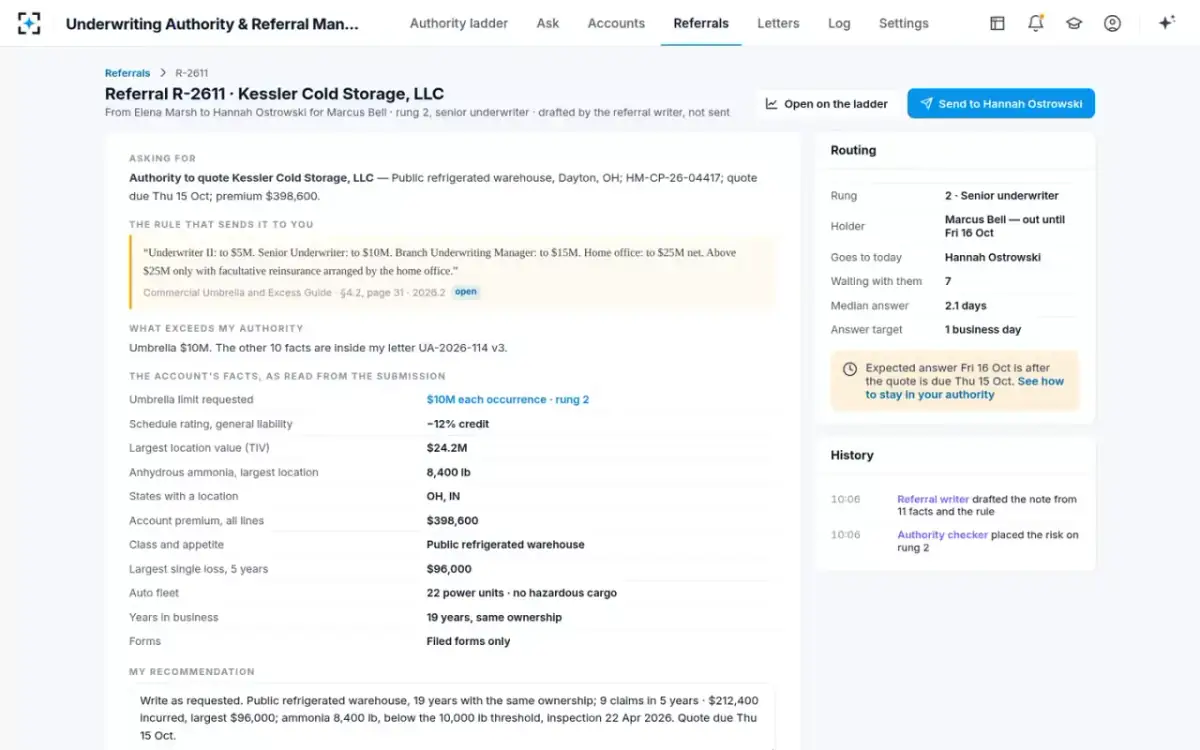Viewport: 1200px width, 750px height.
Task: Click Hannah Ostrowski in Goes to today row
Action: pyautogui.click(x=993, y=257)
